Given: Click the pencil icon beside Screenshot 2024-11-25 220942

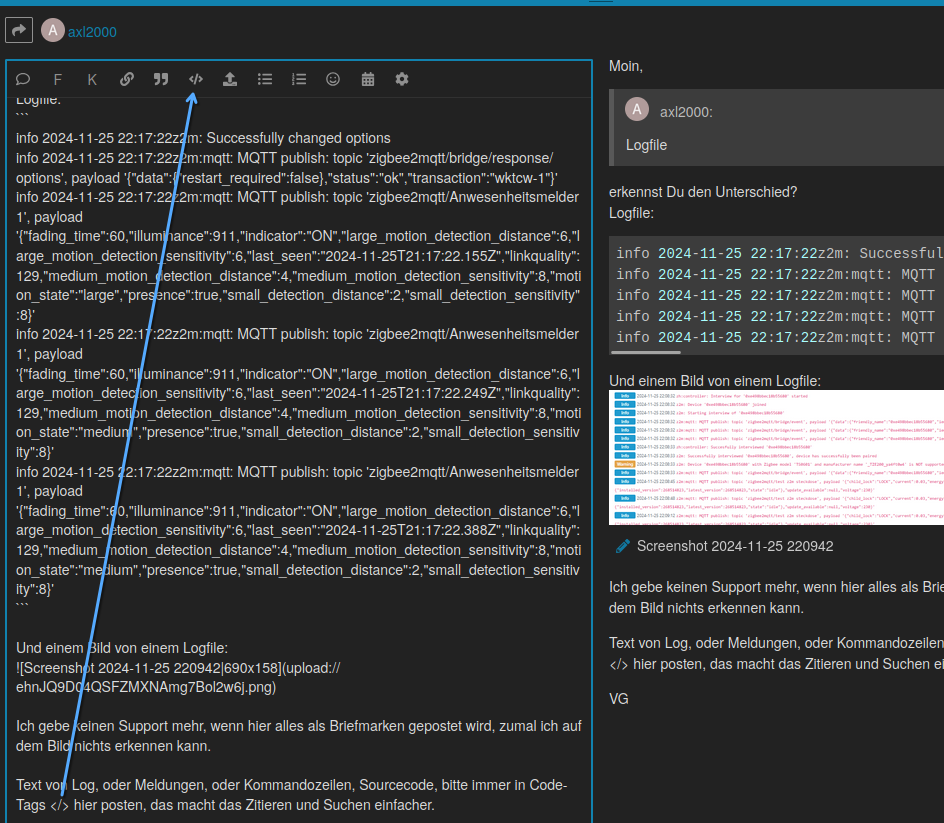Looking at the screenshot, I should [x=623, y=546].
